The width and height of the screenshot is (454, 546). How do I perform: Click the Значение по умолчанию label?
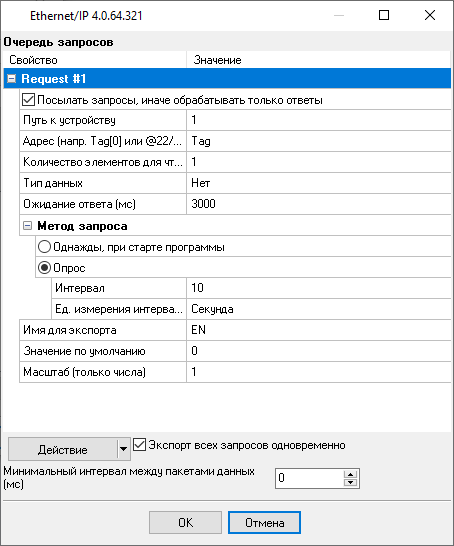(84, 351)
